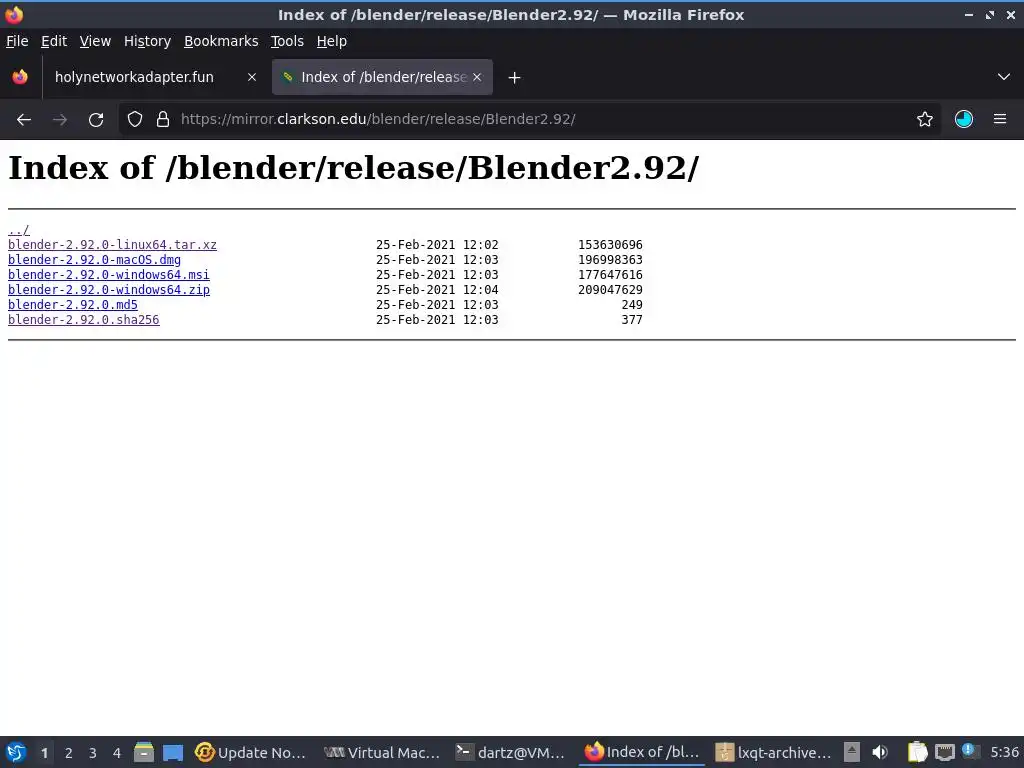Open the removable media eject tray icon
Image resolution: width=1024 pixels, height=768 pixels.
(852, 752)
